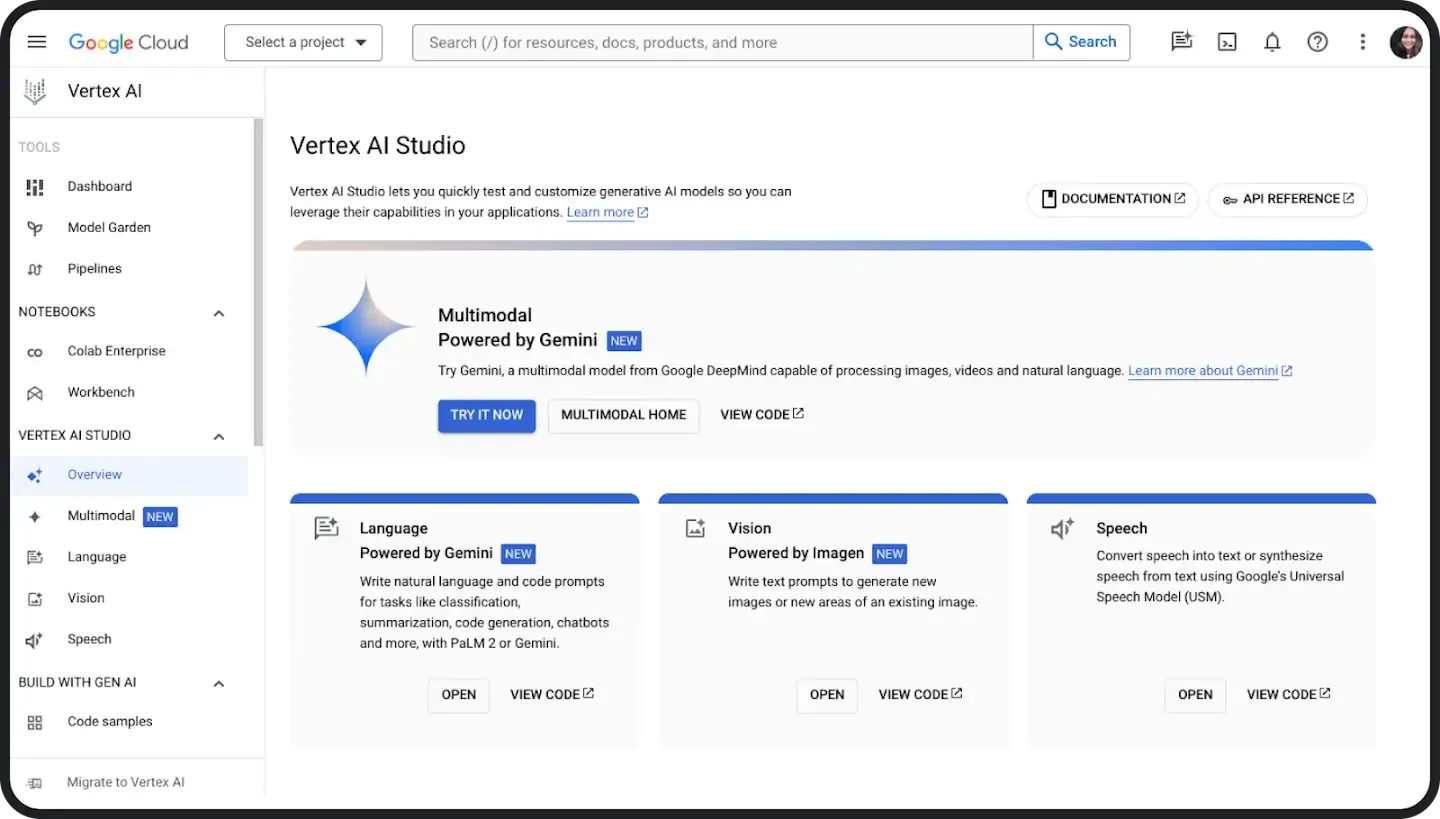Open the Learn more about Gemini link
The image size is (1440, 819).
point(1203,370)
